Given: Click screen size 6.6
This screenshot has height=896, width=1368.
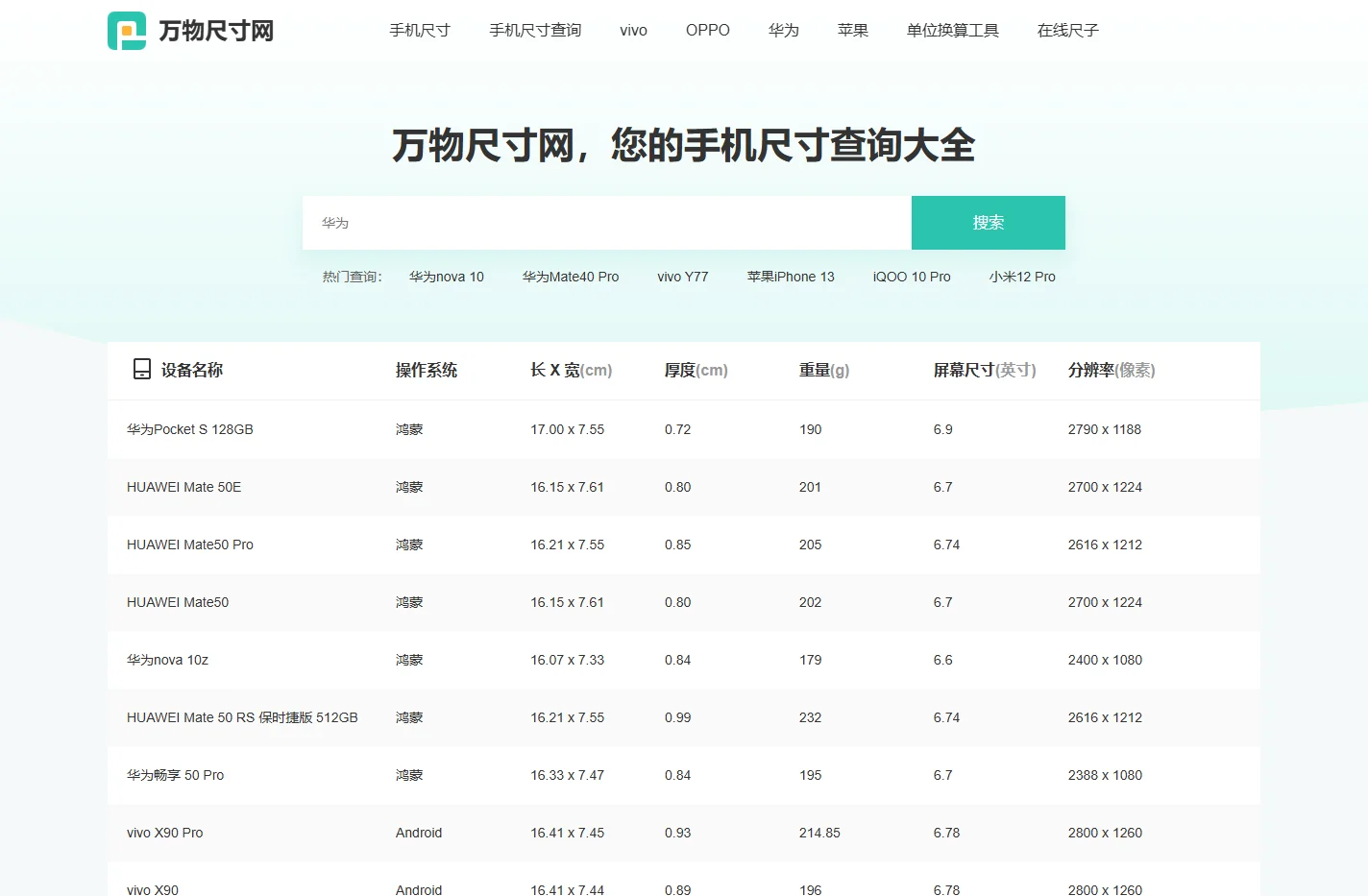Looking at the screenshot, I should pyautogui.click(x=943, y=660).
